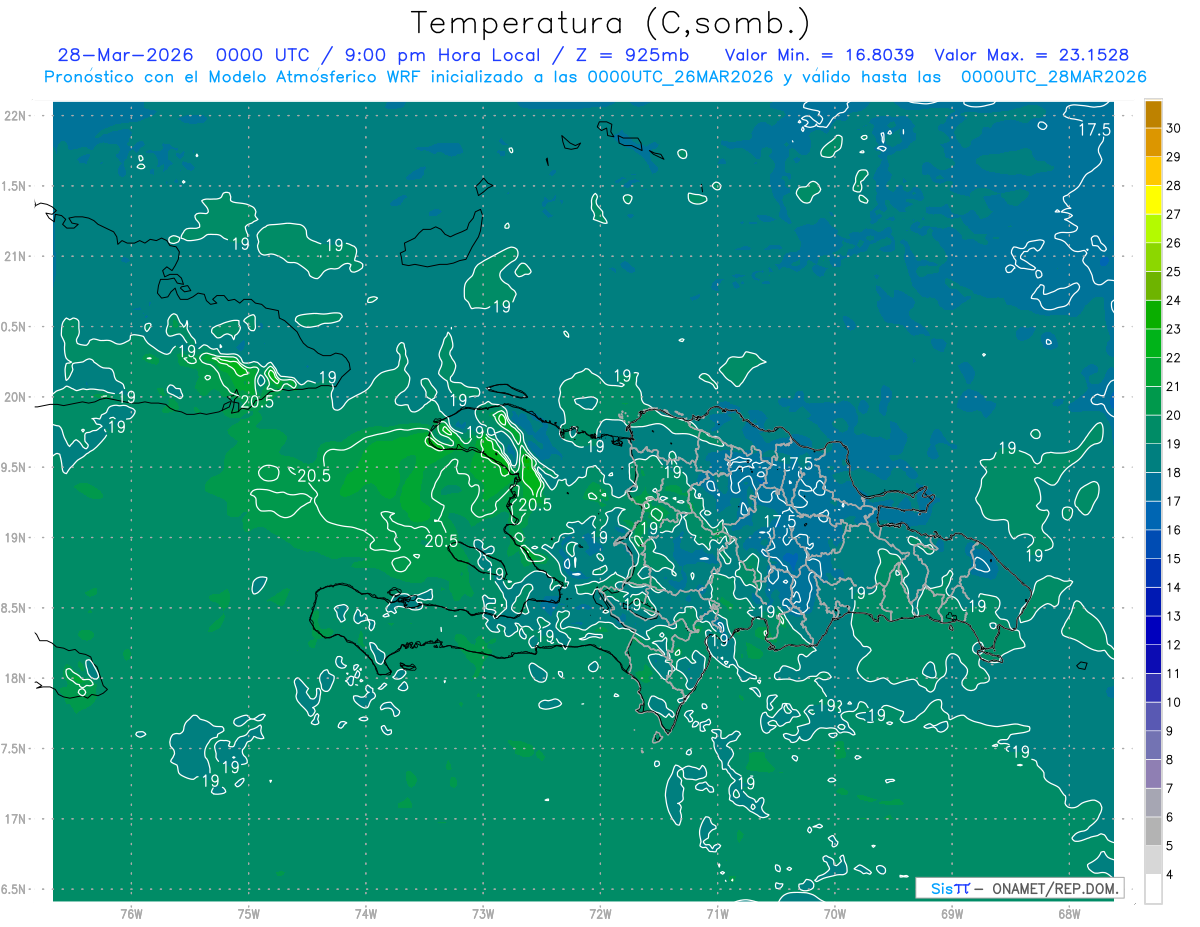Screen dimensions: 1200x927
Task: Click the orange 30 degree color swatch
Action: pos(1153,115)
